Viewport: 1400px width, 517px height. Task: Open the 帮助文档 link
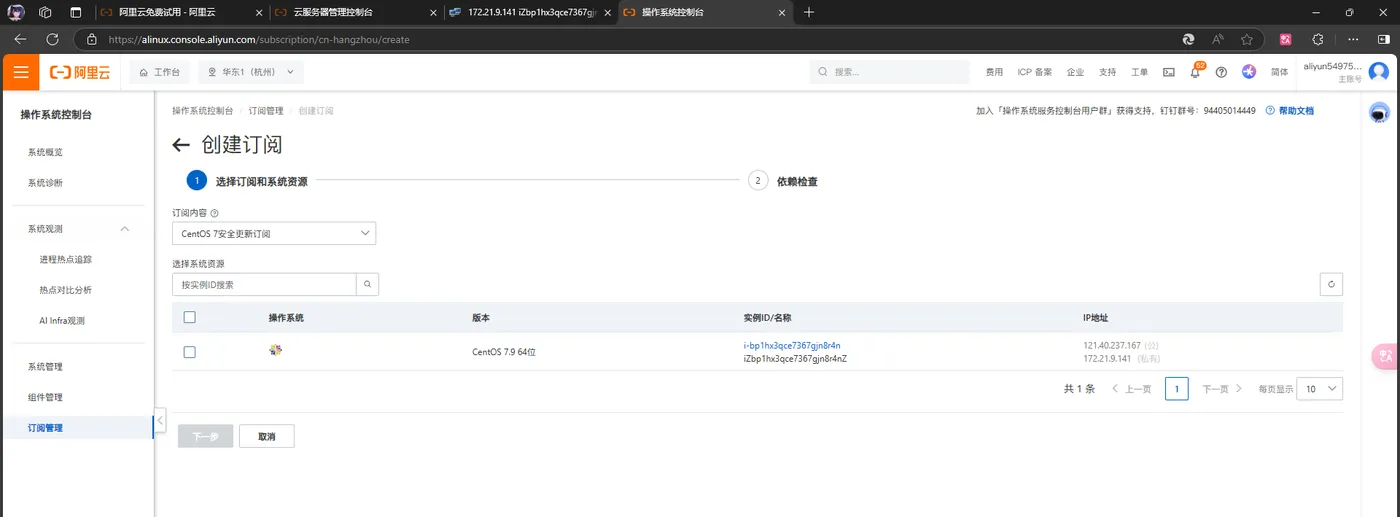pos(1290,110)
